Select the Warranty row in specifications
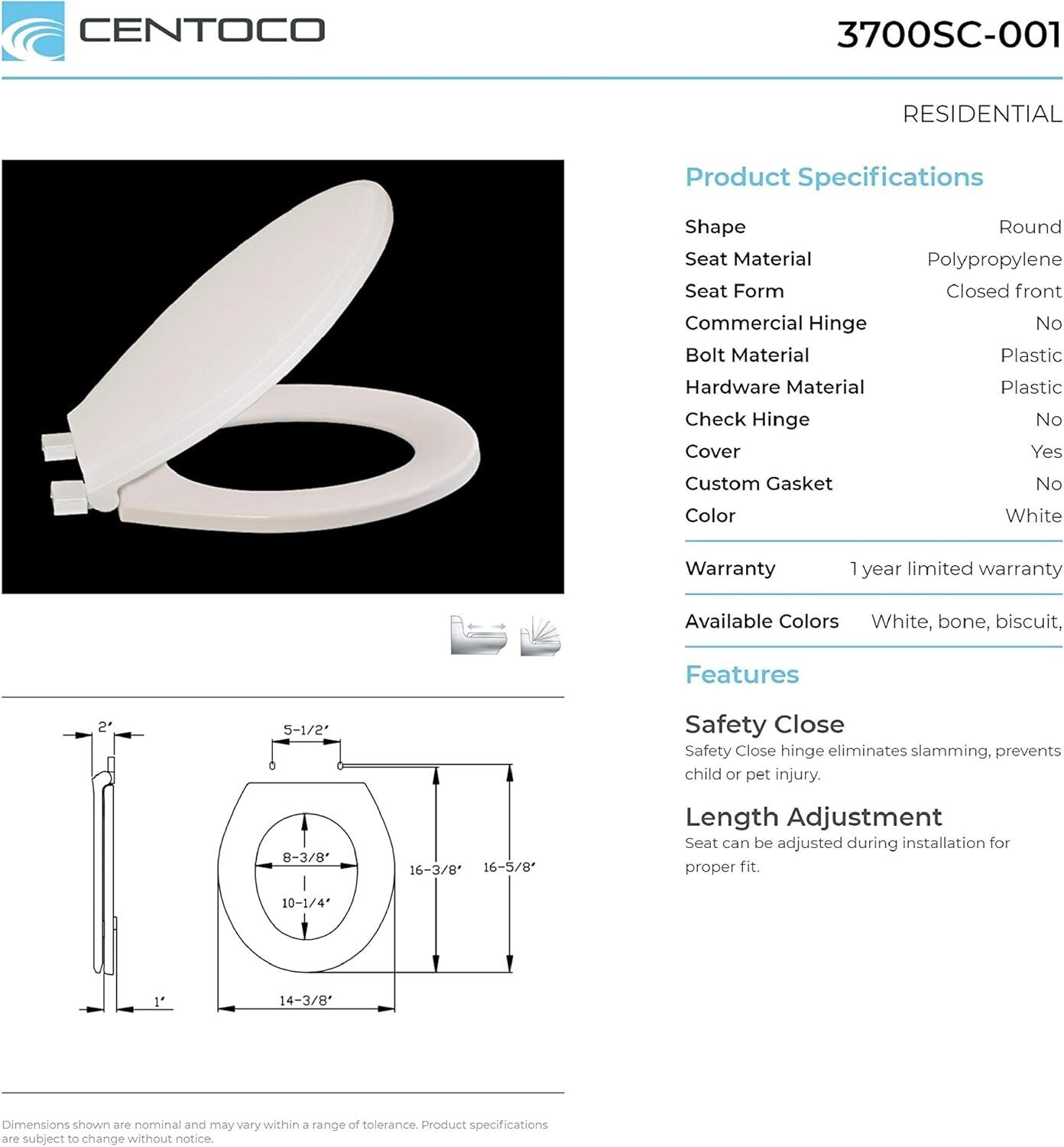1064x1147 pixels. click(873, 568)
